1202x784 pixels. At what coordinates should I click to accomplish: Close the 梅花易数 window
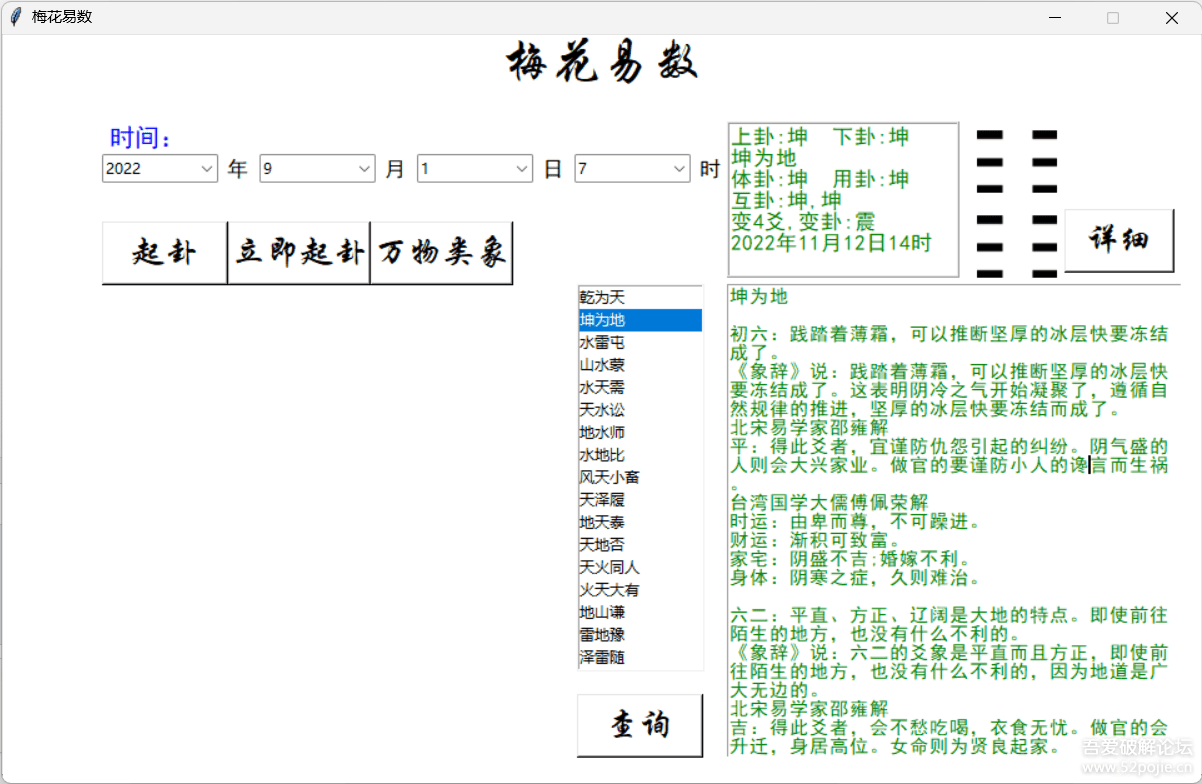(1171, 17)
